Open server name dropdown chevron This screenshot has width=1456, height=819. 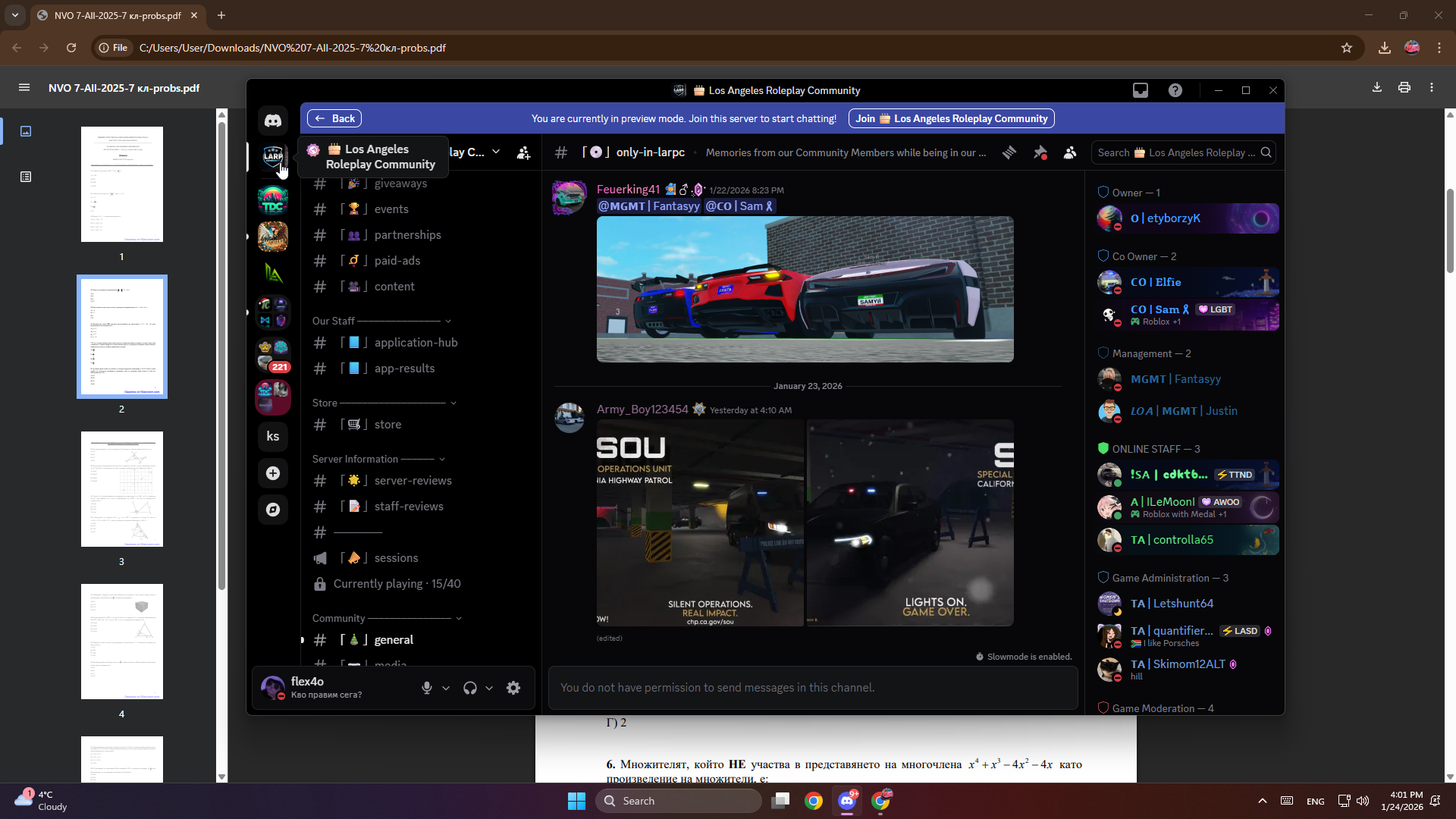496,152
